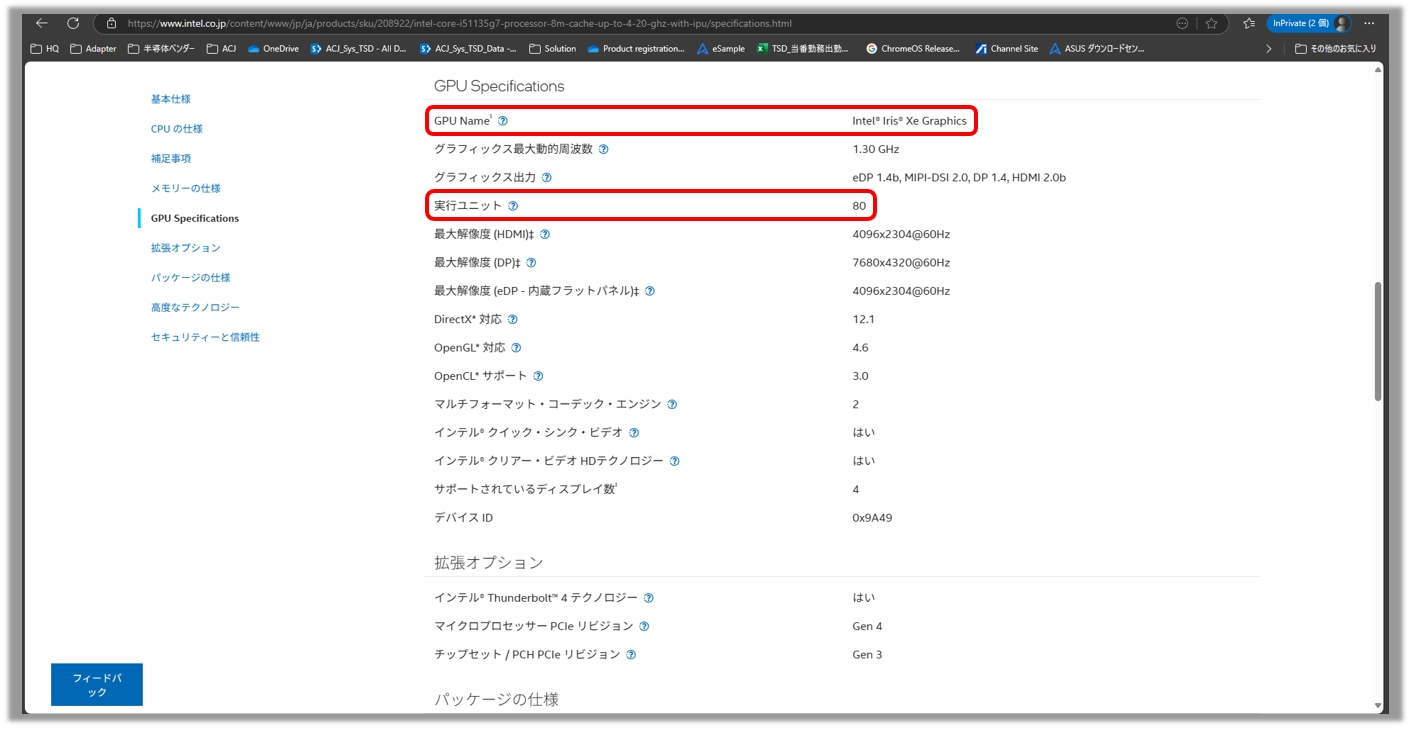Show help for 最大解像度 (DP)

(x=531, y=263)
